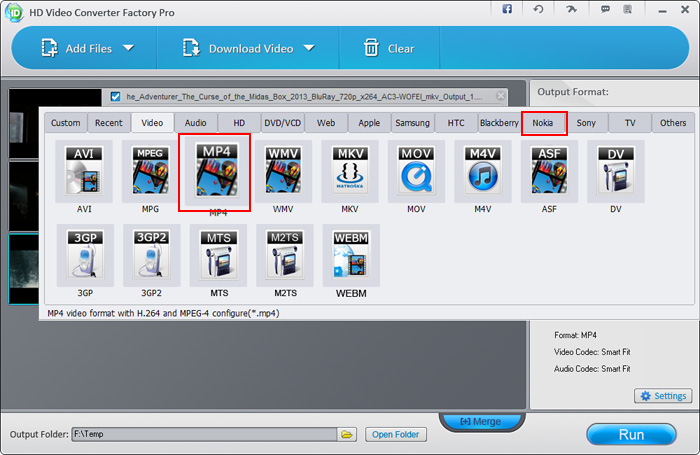The width and height of the screenshot is (700, 455).
Task: Select the AVI format icon
Action: [x=84, y=171]
